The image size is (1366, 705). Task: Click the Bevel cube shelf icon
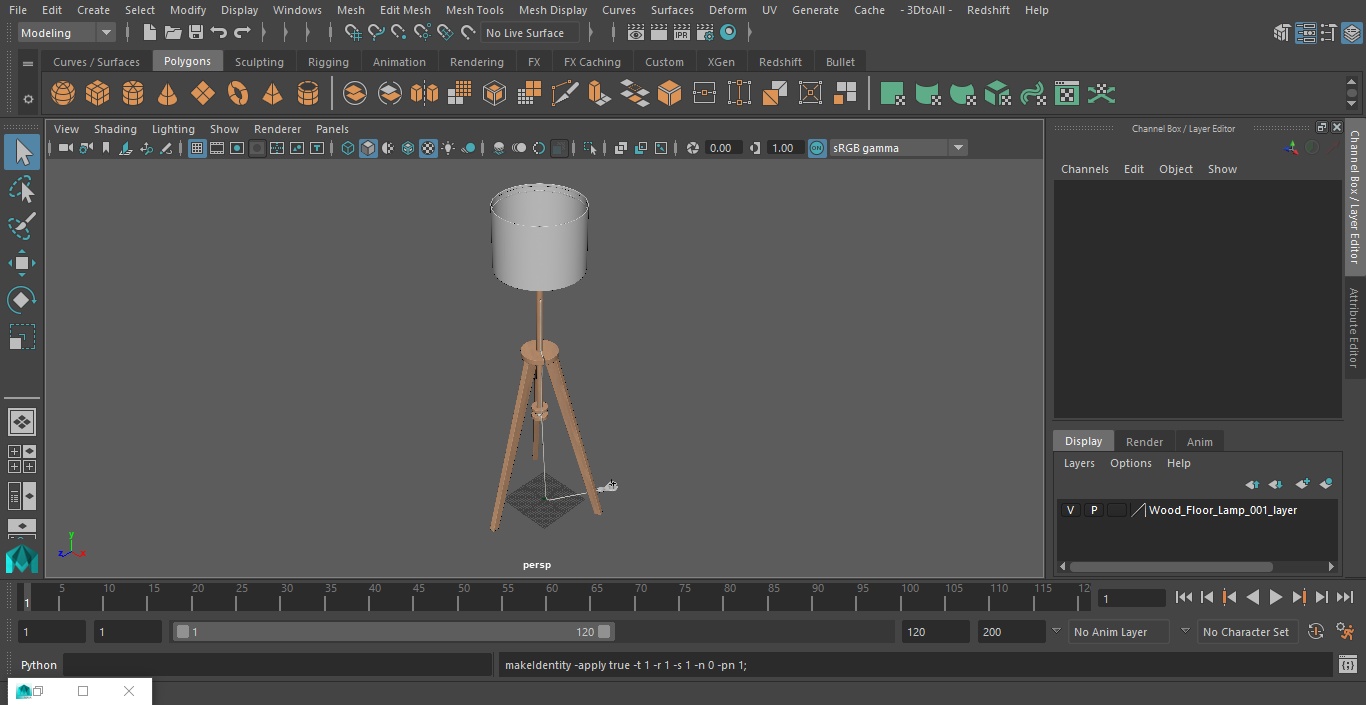670,94
